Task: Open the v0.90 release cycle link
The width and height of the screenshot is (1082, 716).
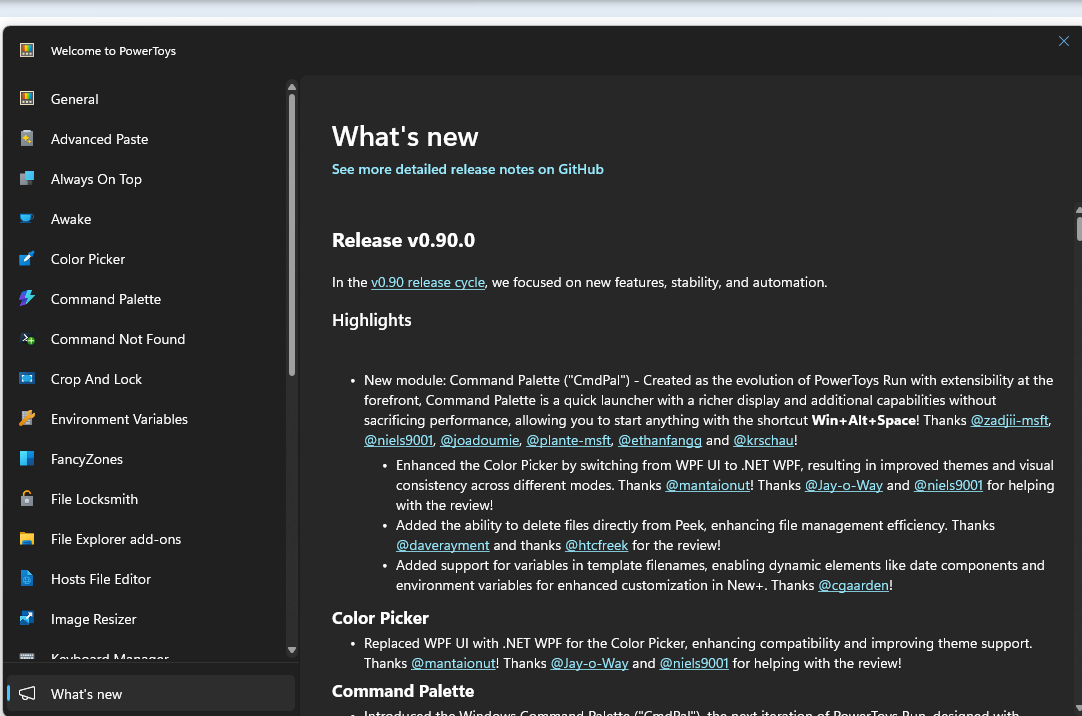Action: coord(428,282)
